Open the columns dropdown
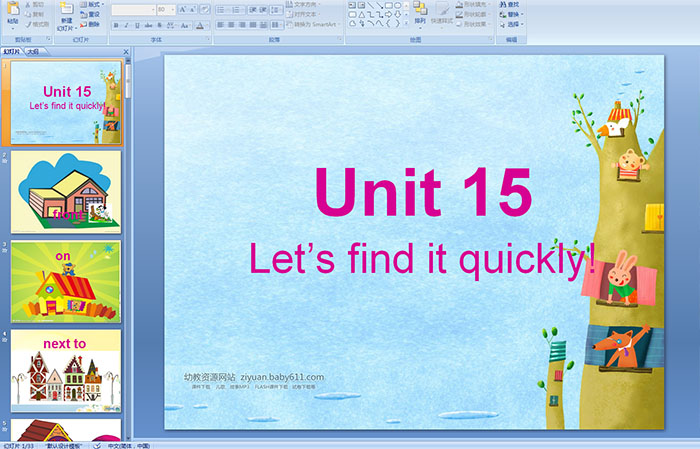 click(x=276, y=25)
